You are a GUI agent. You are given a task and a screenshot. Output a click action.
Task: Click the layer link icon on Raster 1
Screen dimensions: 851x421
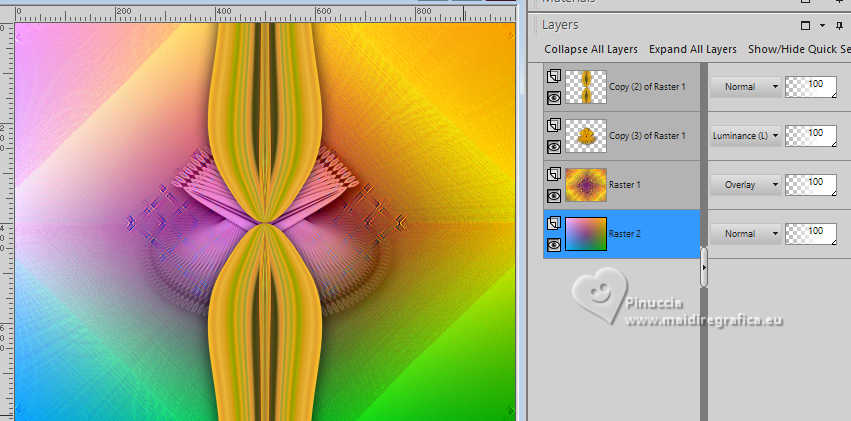(554, 174)
